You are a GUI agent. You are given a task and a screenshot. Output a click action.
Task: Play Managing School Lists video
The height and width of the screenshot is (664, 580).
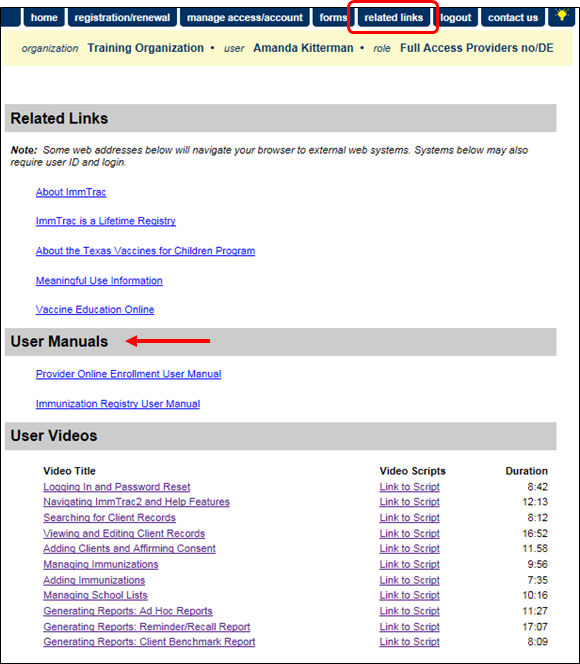(x=95, y=595)
